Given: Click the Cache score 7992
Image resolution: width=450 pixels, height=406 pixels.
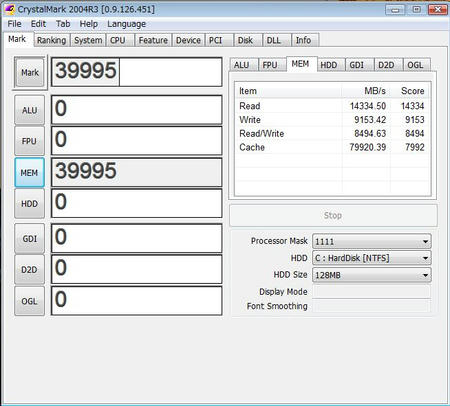Looking at the screenshot, I should click(x=415, y=147).
